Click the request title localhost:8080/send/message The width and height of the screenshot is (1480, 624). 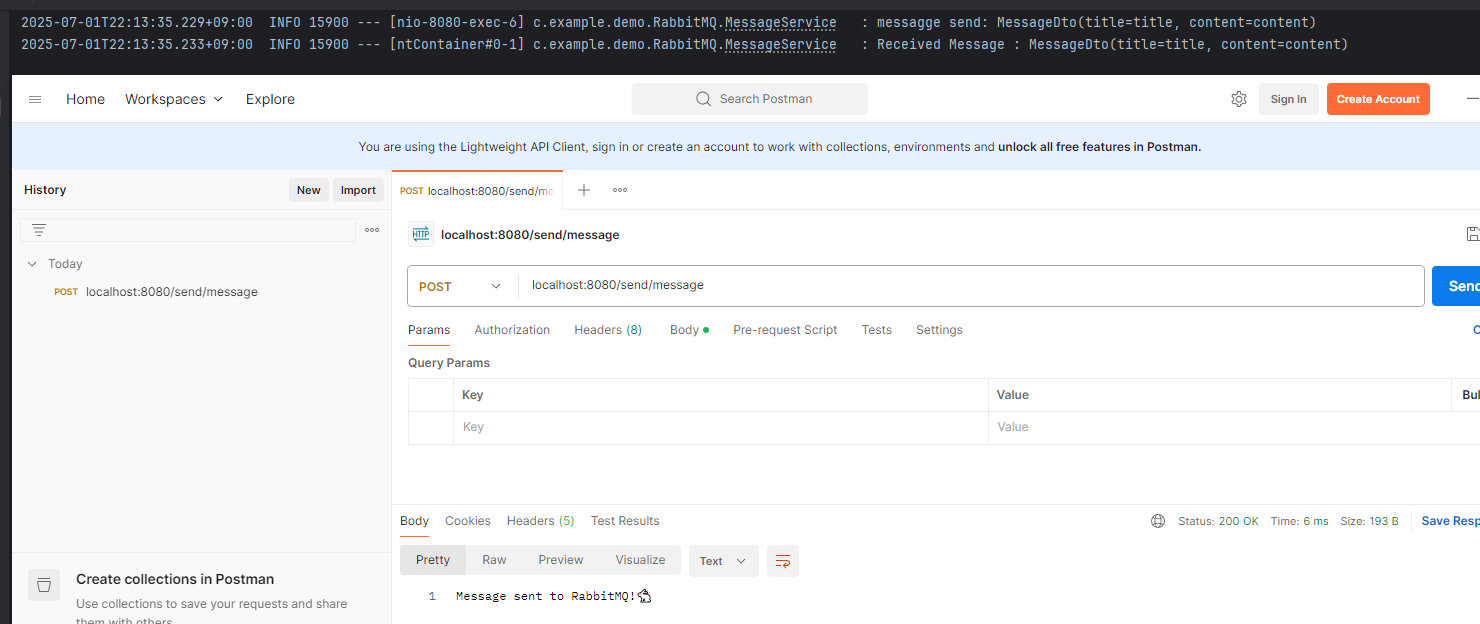(x=530, y=235)
